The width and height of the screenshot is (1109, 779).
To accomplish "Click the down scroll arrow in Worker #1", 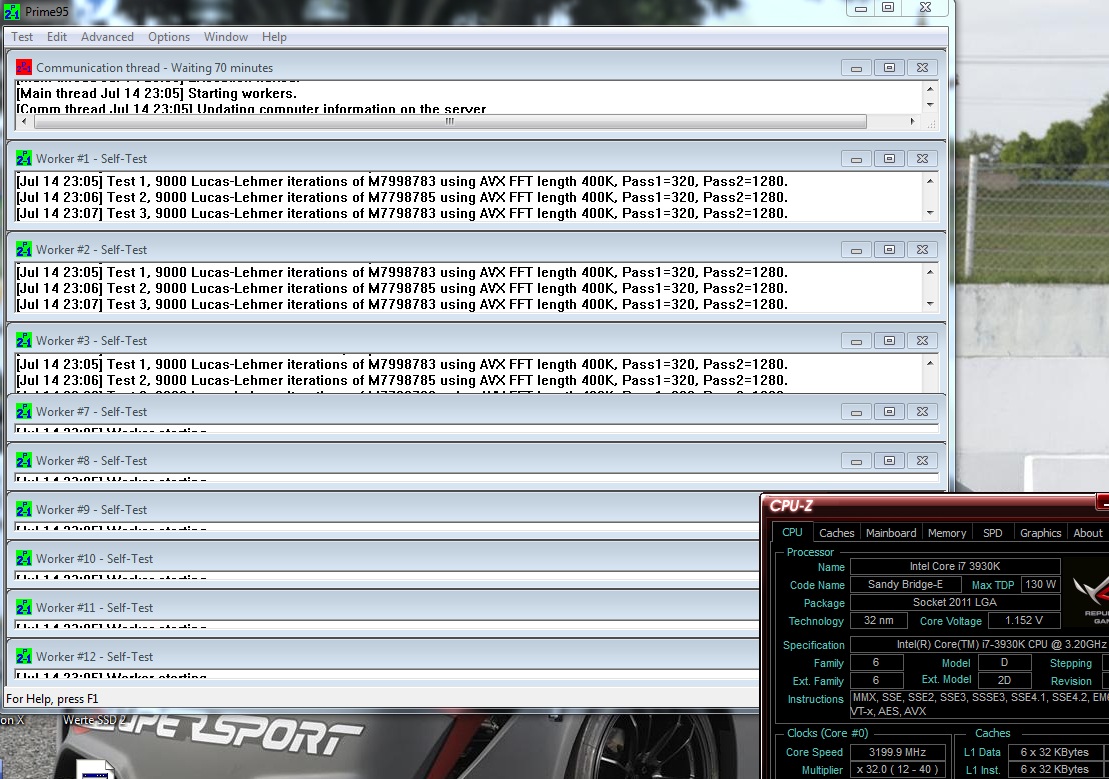I will 930,212.
